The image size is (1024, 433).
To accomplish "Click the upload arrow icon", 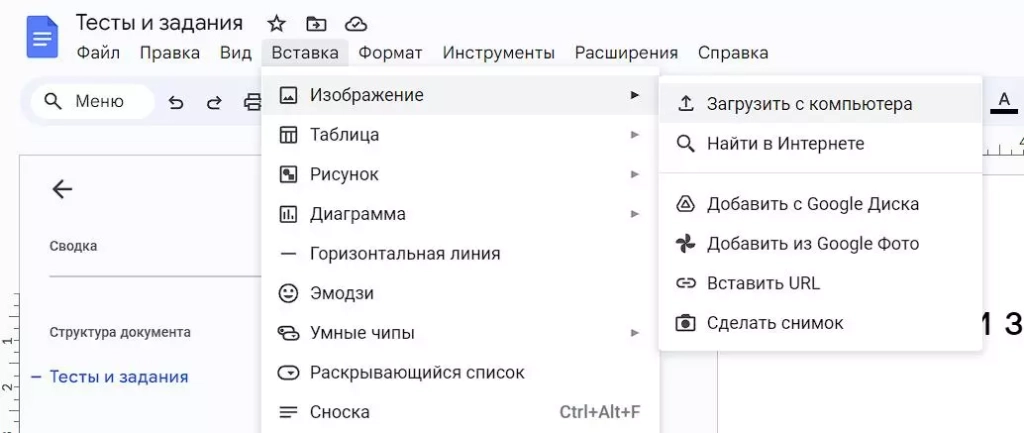I will [x=685, y=103].
